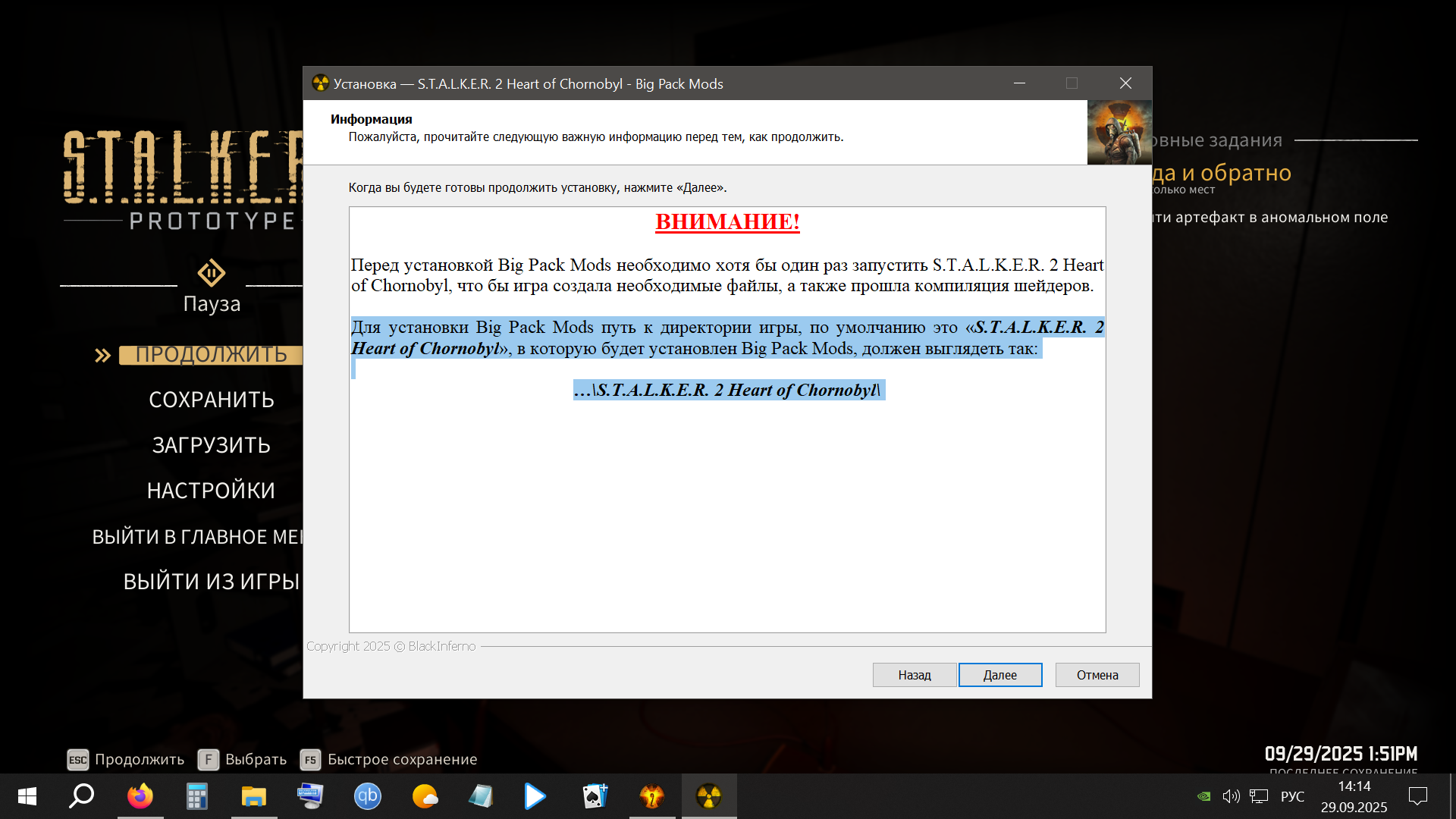
Task: Click the weather cloud taskbar icon
Action: 425,796
